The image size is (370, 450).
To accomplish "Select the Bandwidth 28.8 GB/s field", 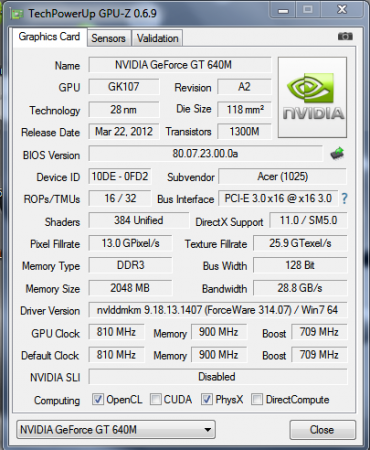I will coord(300,288).
